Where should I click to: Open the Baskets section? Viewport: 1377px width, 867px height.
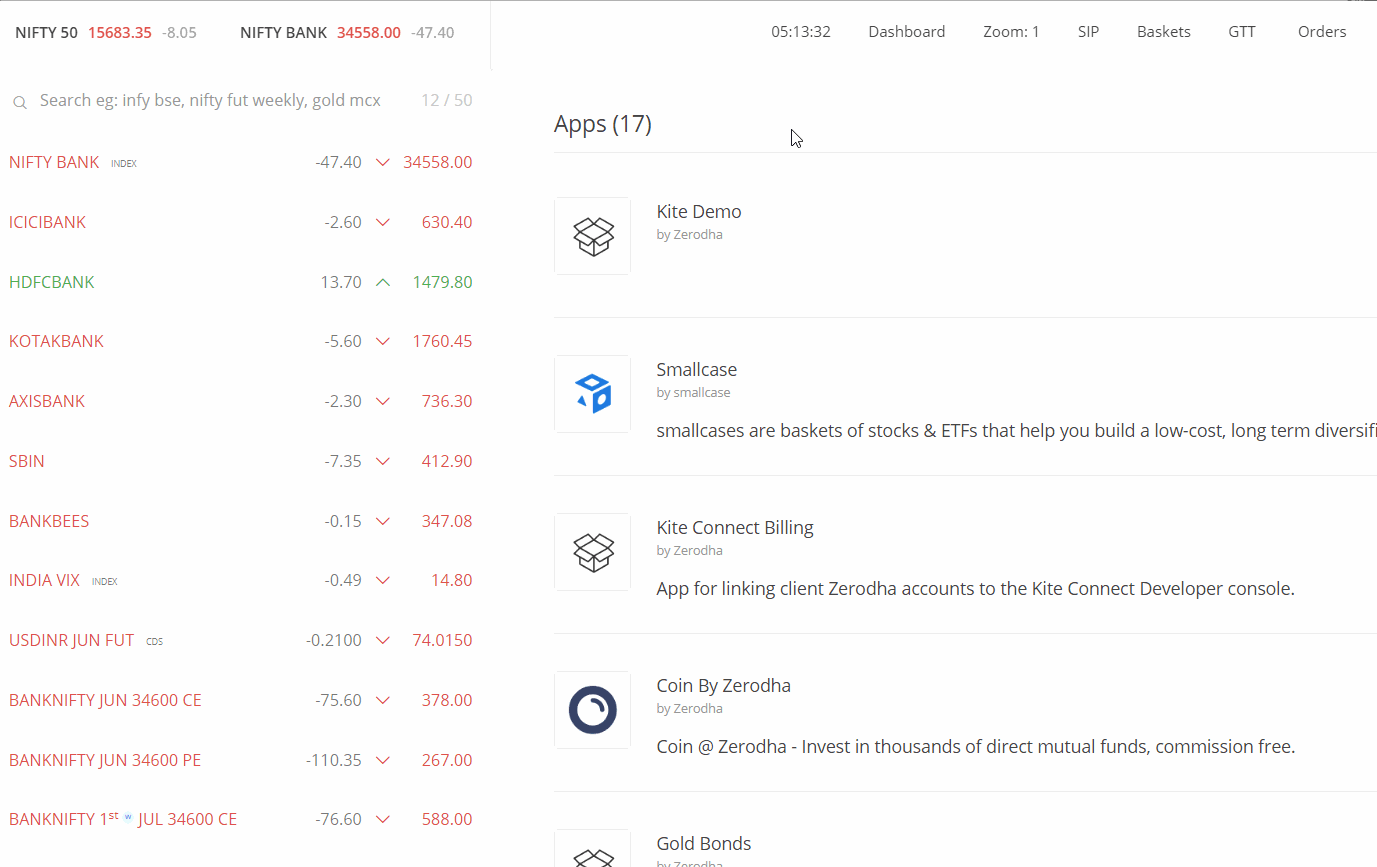pyautogui.click(x=1163, y=32)
